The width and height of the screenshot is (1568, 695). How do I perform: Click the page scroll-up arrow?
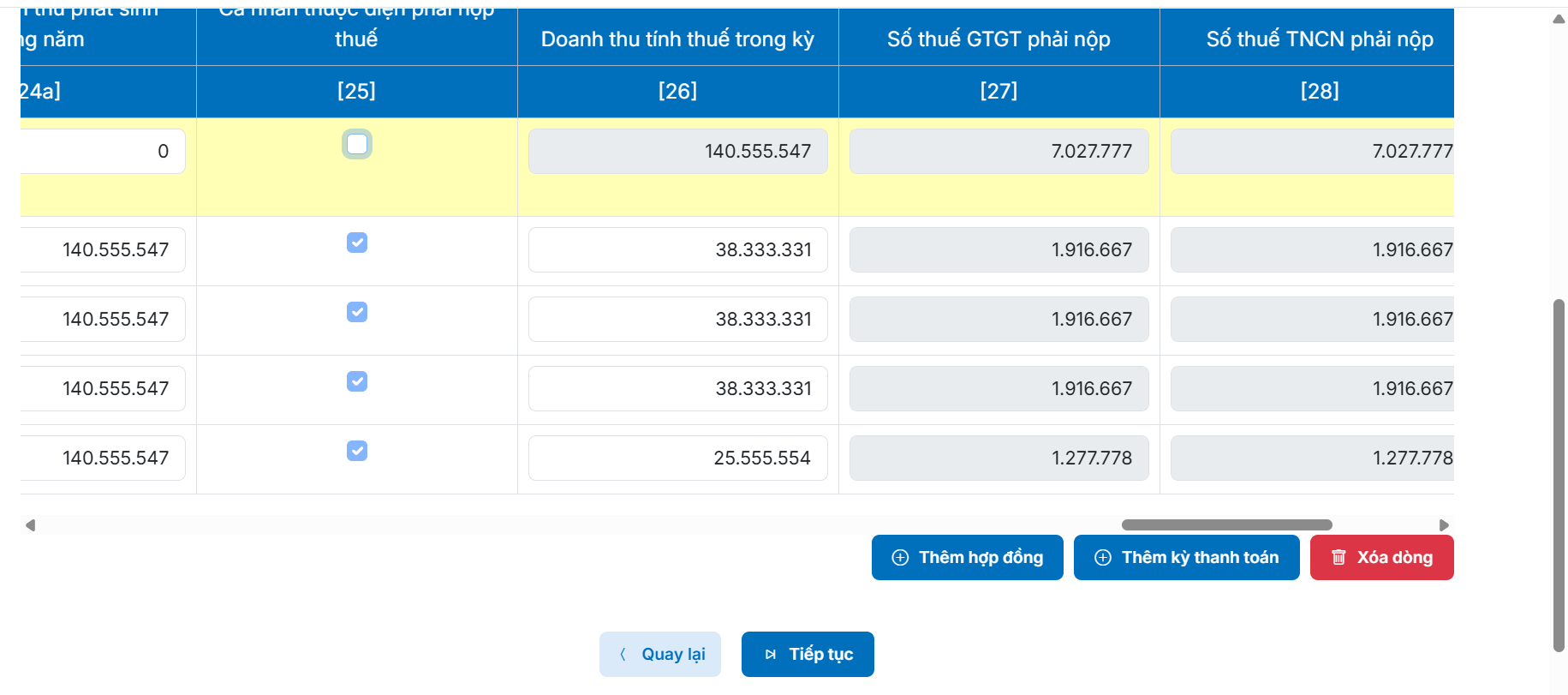pos(1559,19)
